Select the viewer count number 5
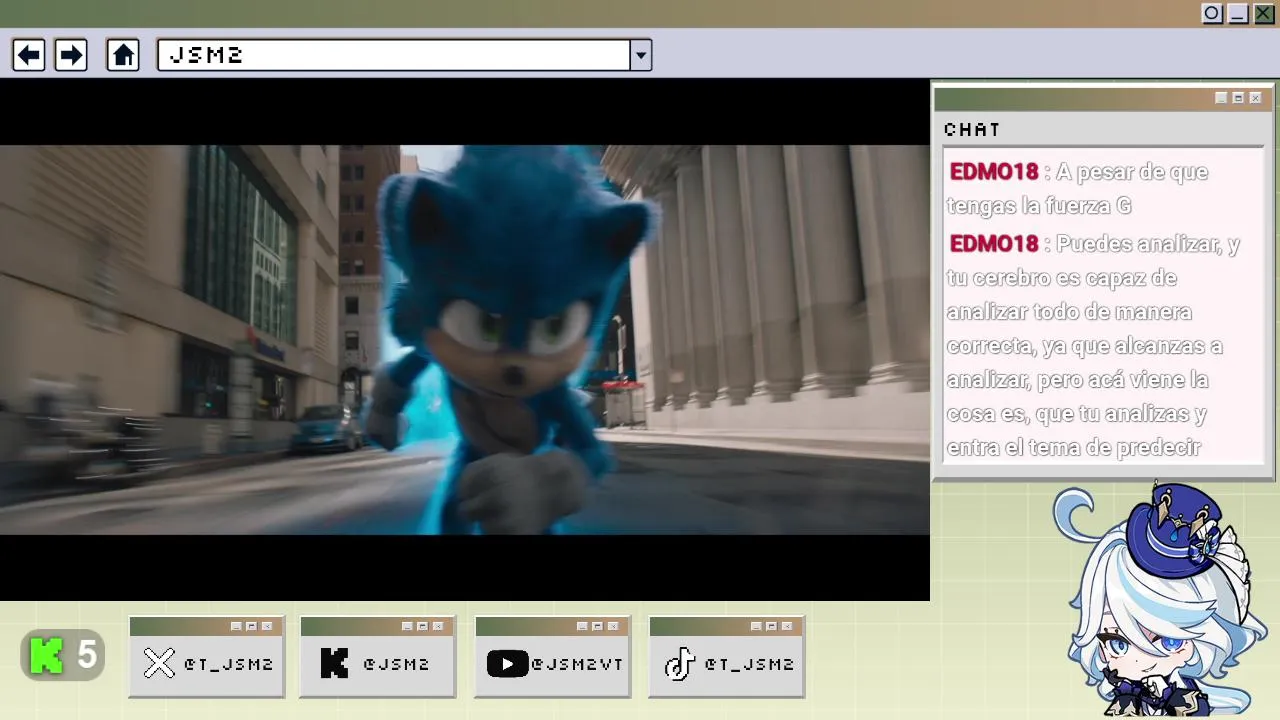Image resolution: width=1280 pixels, height=720 pixels. (87, 656)
